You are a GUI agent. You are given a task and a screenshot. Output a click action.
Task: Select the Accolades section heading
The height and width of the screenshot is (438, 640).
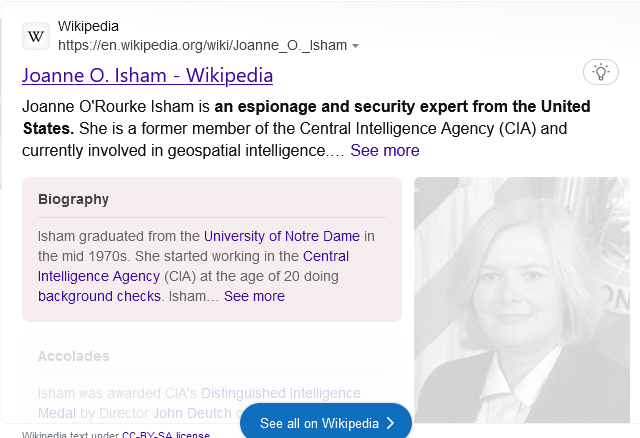point(73,356)
